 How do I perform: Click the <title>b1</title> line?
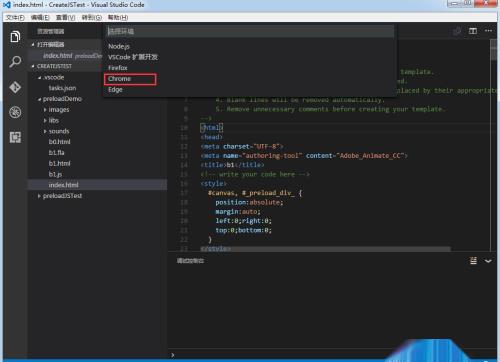232,165
